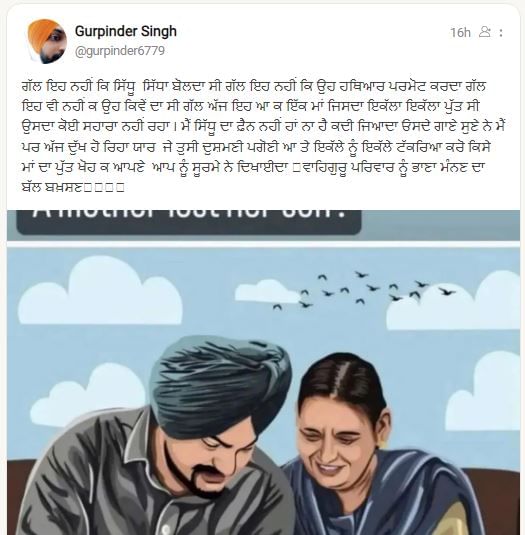Click the cloud under the birds at right

pyautogui.click(x=454, y=304)
